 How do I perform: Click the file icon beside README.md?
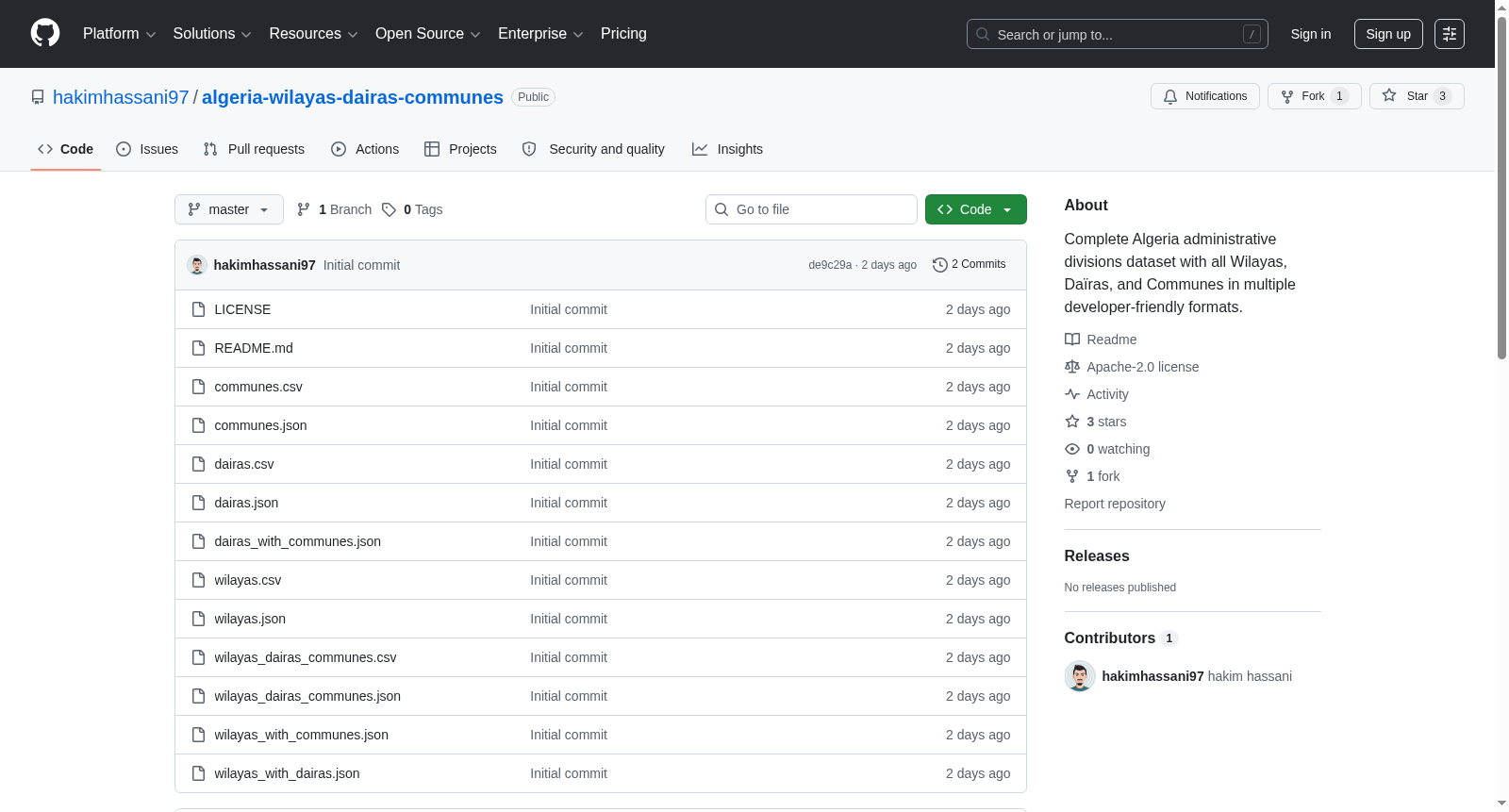pyautogui.click(x=198, y=348)
